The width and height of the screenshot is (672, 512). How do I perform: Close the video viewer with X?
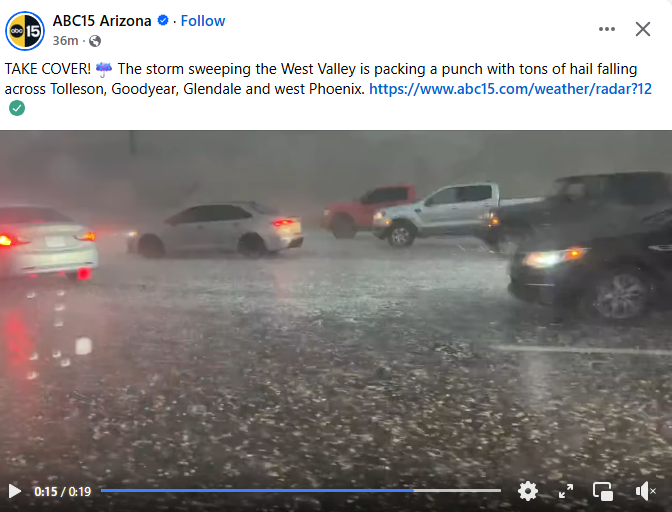click(x=643, y=29)
